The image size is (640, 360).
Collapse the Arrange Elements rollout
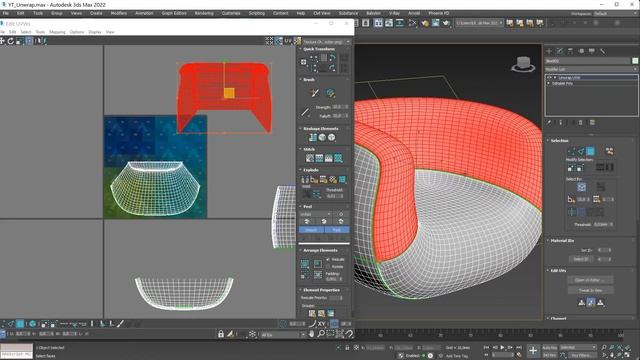pyautogui.click(x=320, y=250)
